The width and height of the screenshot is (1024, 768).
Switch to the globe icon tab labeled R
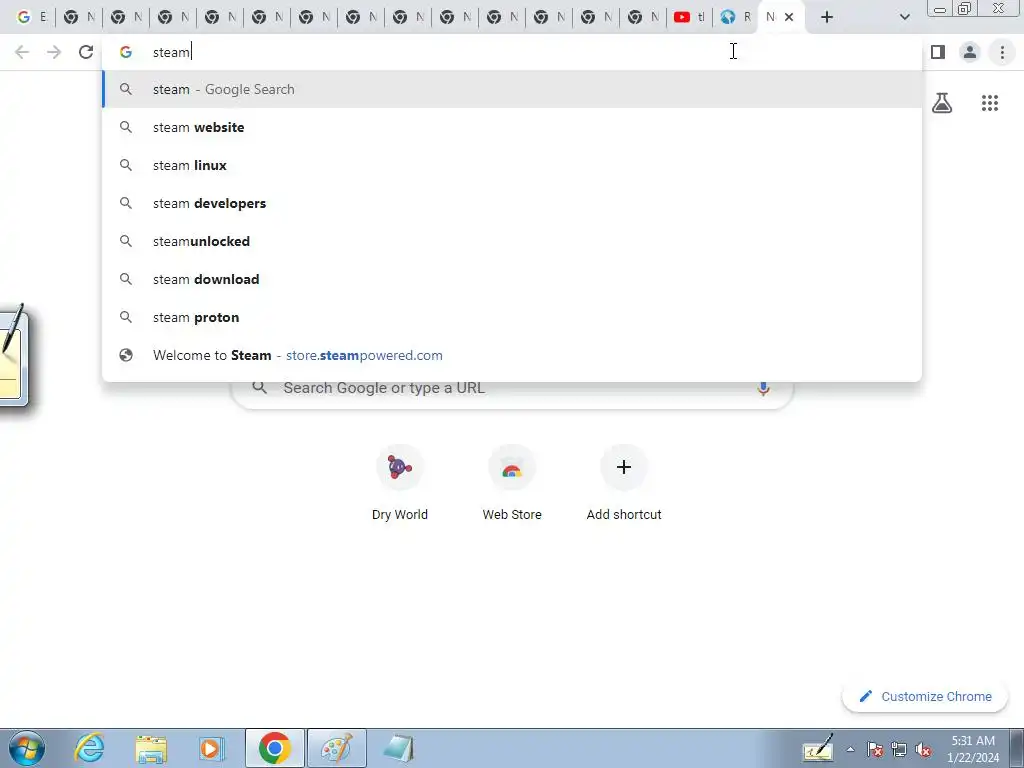[x=735, y=17]
